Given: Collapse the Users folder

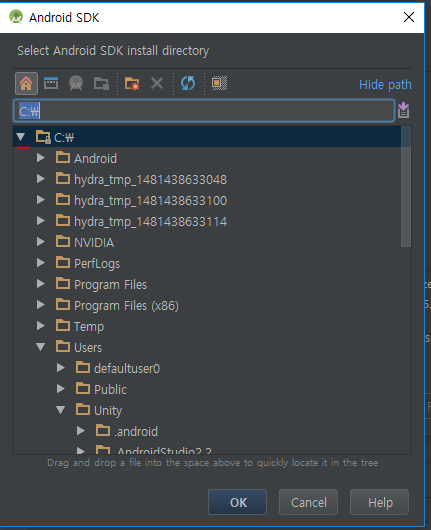Looking at the screenshot, I should coord(41,347).
